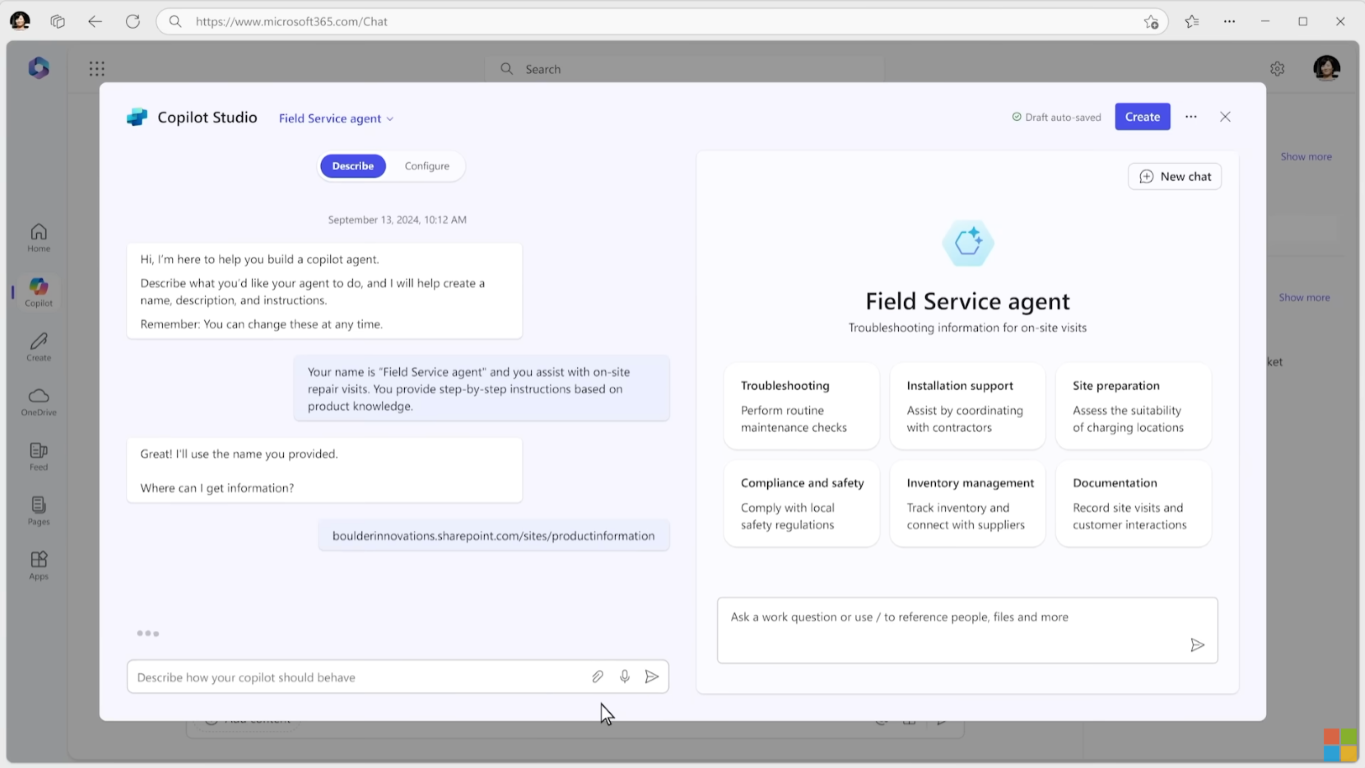Switch to the Configure tab
The width and height of the screenshot is (1365, 768).
[x=427, y=165]
